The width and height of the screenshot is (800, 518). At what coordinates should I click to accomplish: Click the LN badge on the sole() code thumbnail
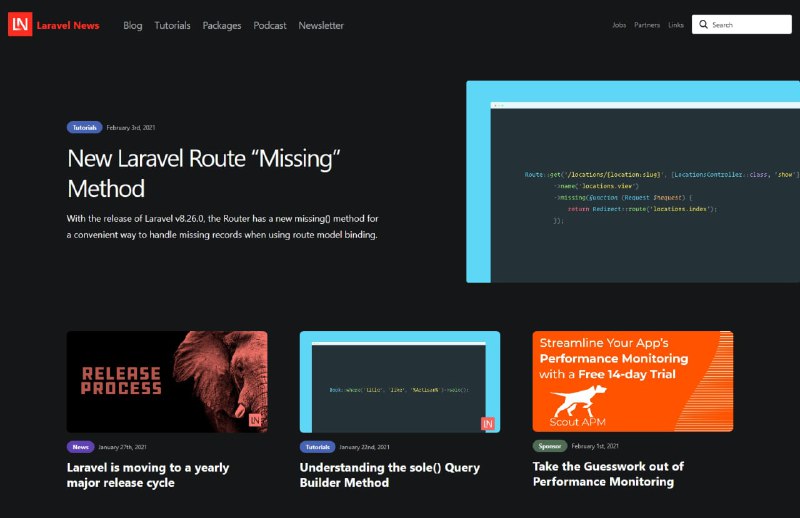click(488, 424)
